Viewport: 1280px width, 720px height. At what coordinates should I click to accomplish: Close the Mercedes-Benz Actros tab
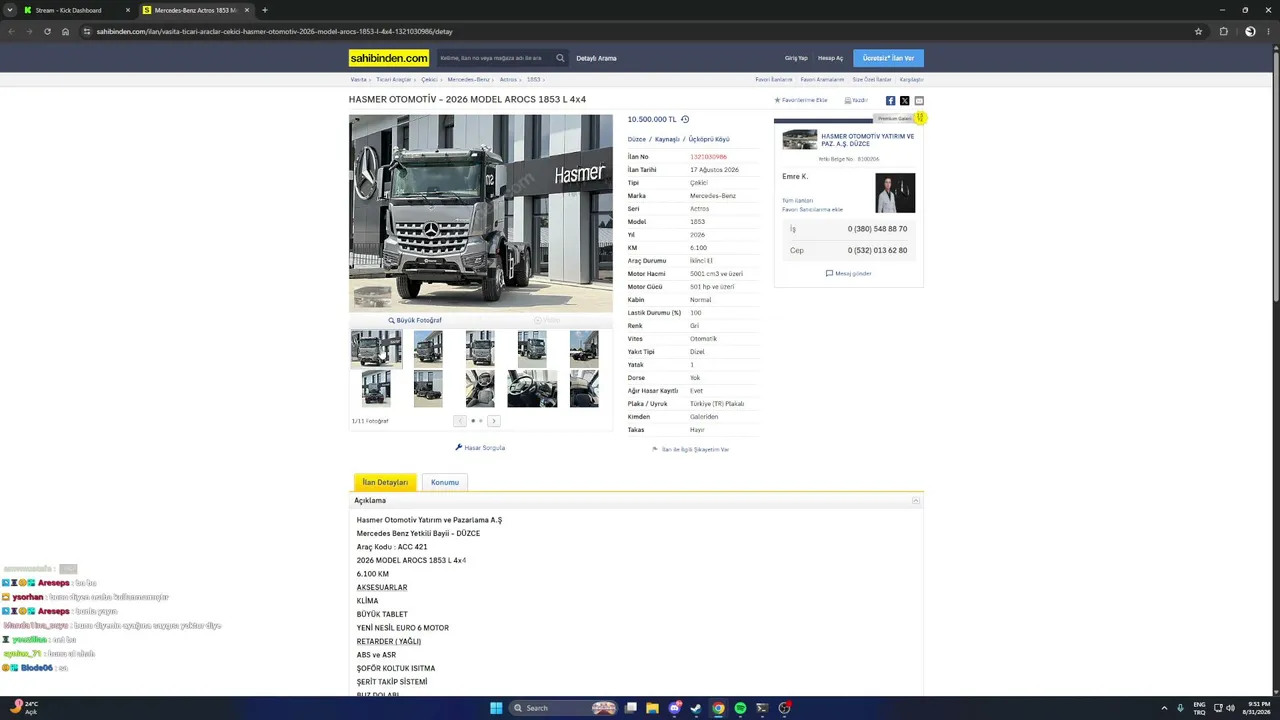(x=248, y=10)
